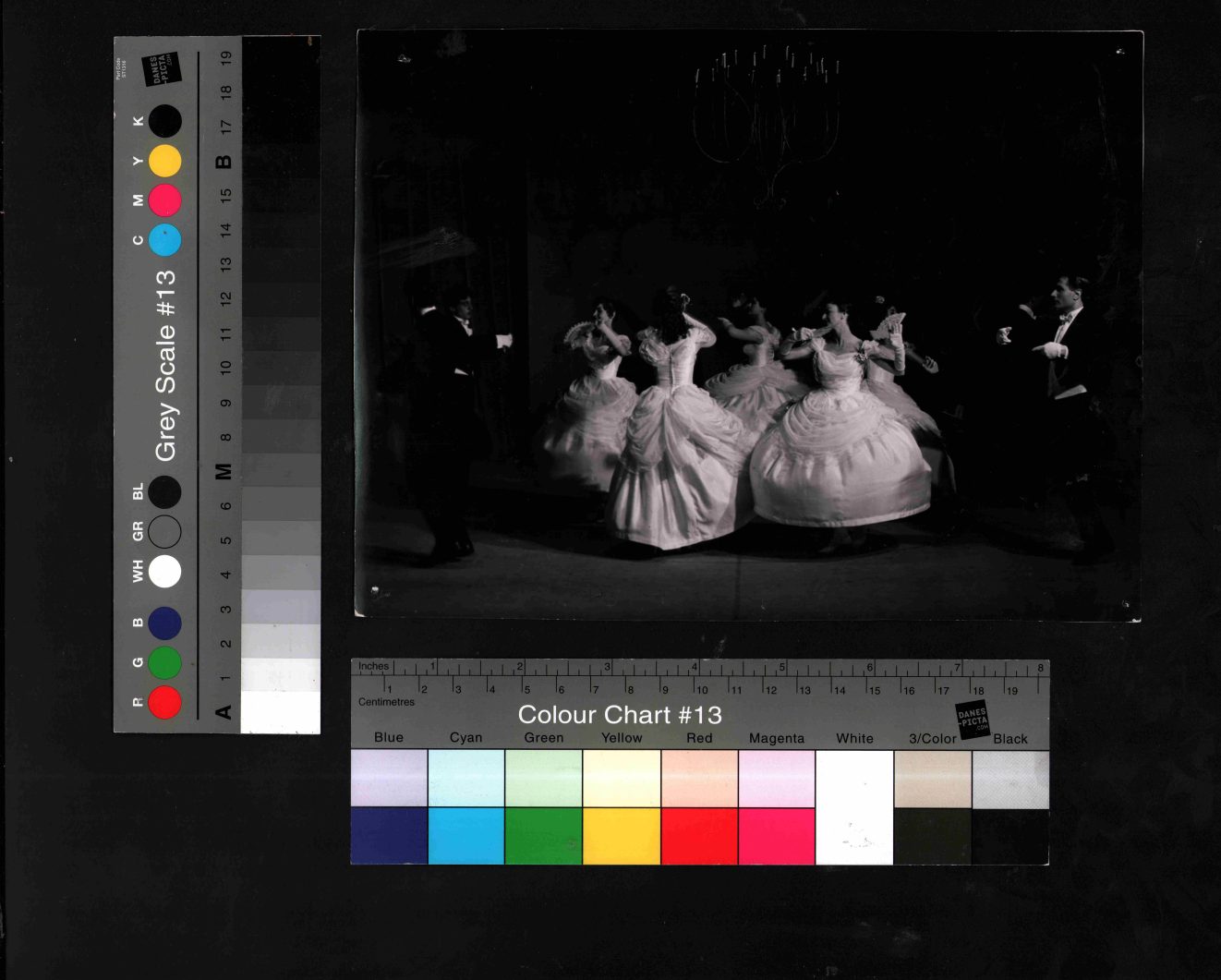The width and height of the screenshot is (1221, 980).
Task: Click the chandelier in the photograph
Action: tap(767, 120)
